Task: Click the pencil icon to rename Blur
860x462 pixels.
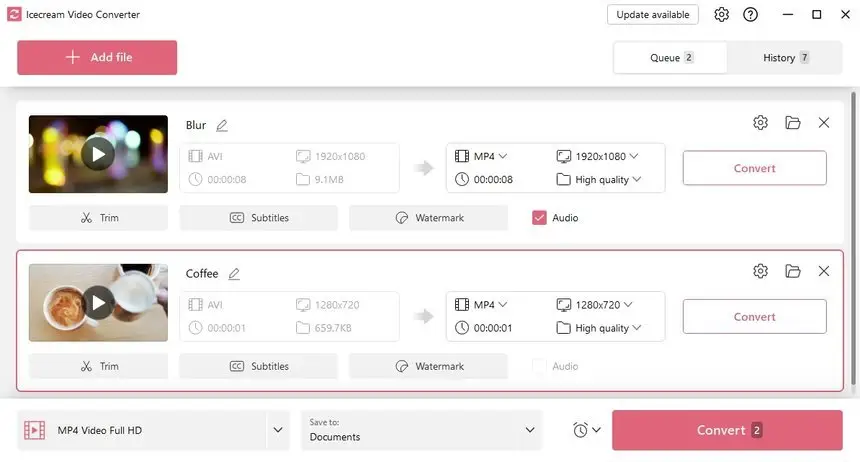Action: (222, 126)
